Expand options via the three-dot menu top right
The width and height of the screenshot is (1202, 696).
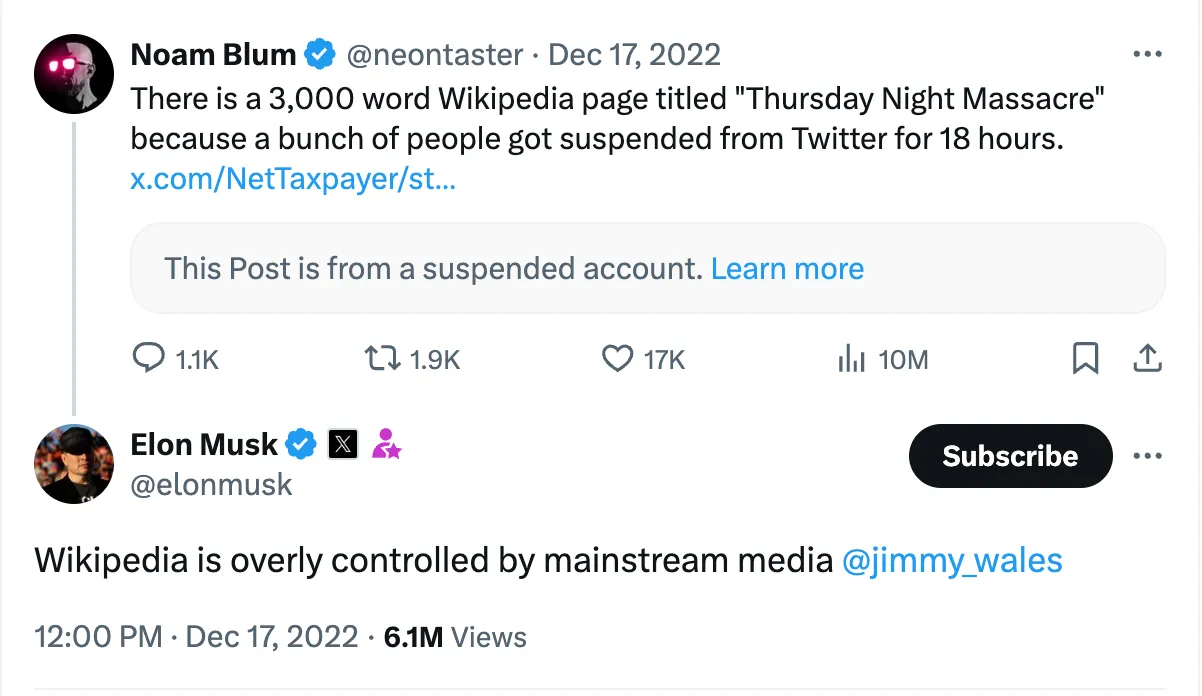coord(1148,54)
